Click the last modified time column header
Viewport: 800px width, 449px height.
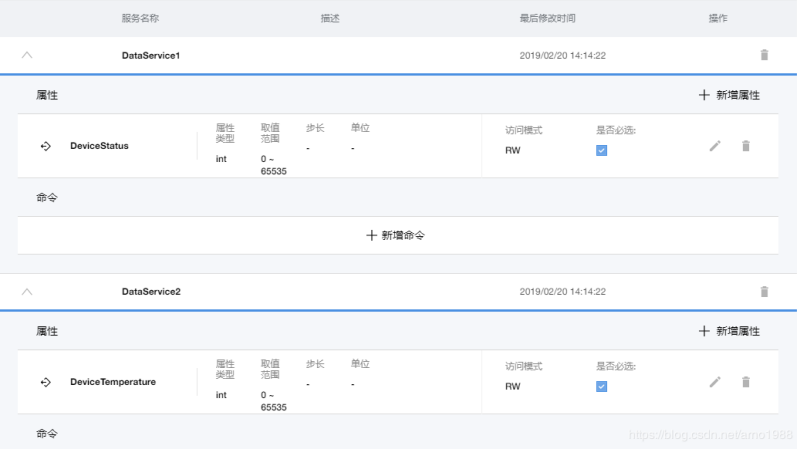[x=548, y=18]
